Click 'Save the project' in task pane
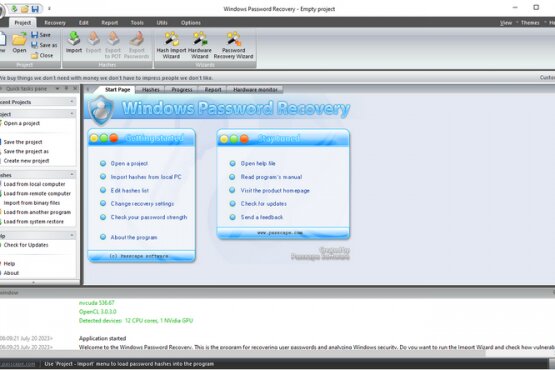 (23, 142)
